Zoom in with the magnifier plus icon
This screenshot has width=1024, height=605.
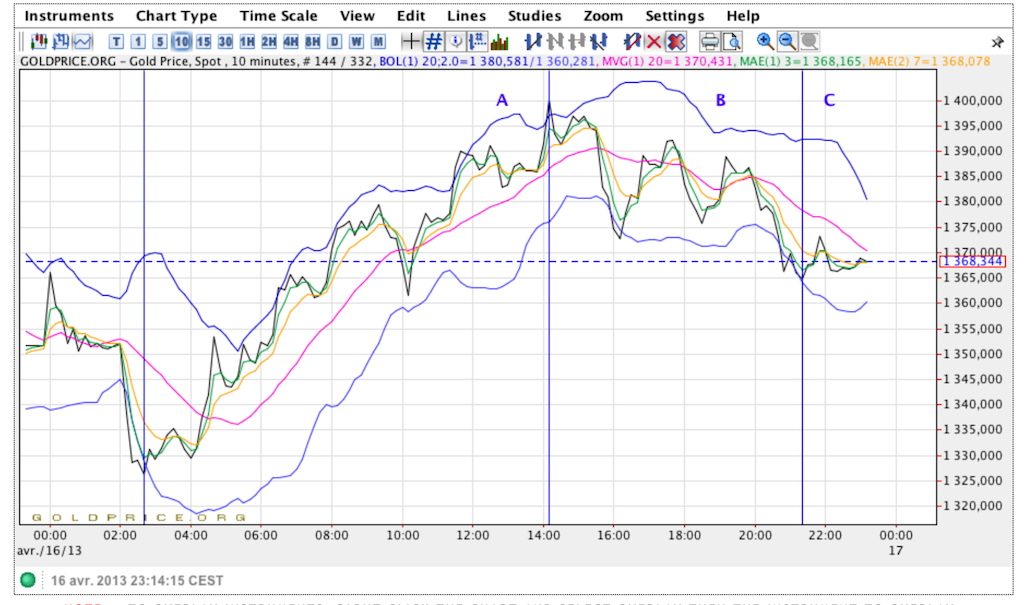point(765,42)
